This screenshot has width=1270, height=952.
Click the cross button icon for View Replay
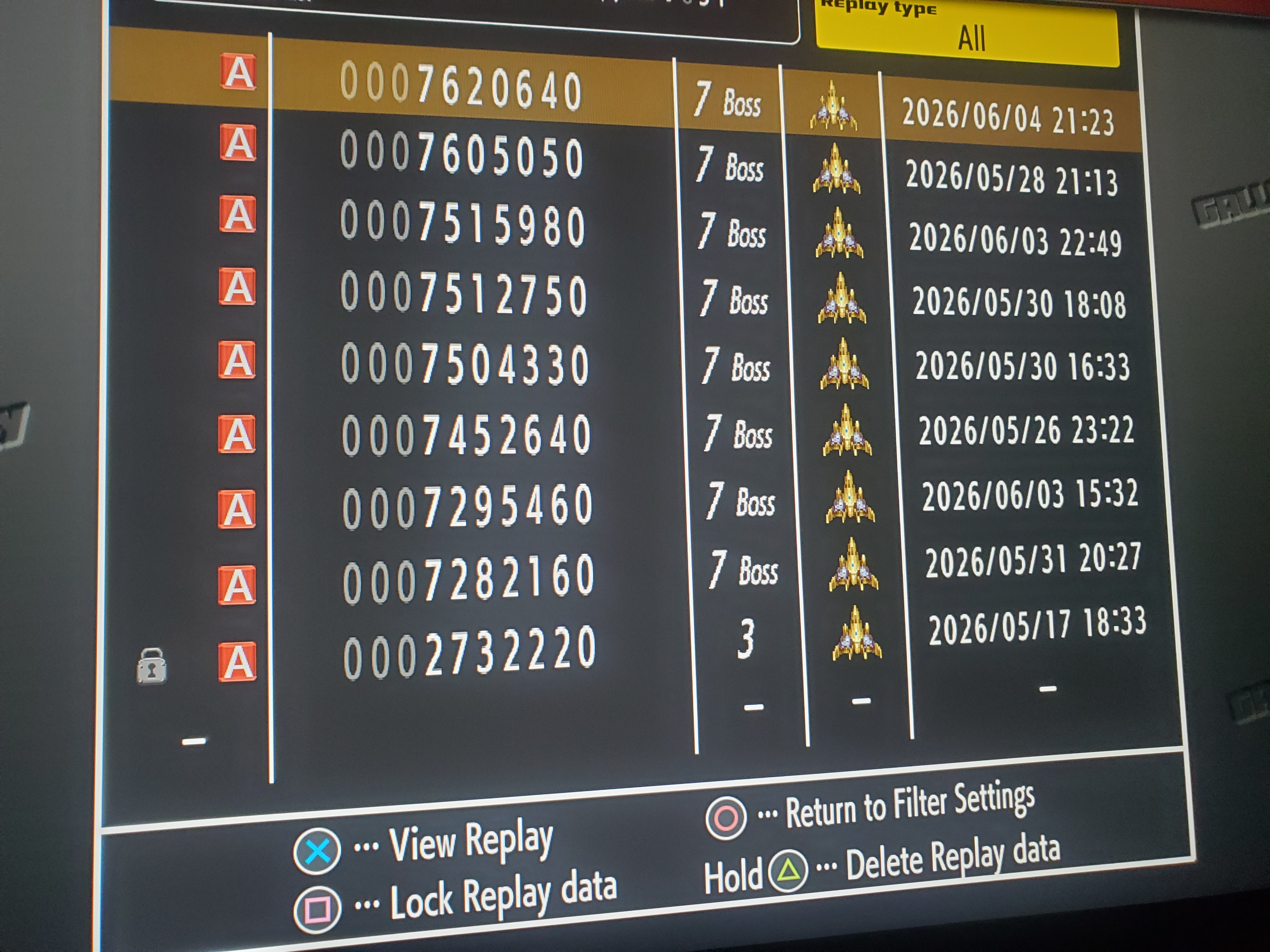pos(317,851)
